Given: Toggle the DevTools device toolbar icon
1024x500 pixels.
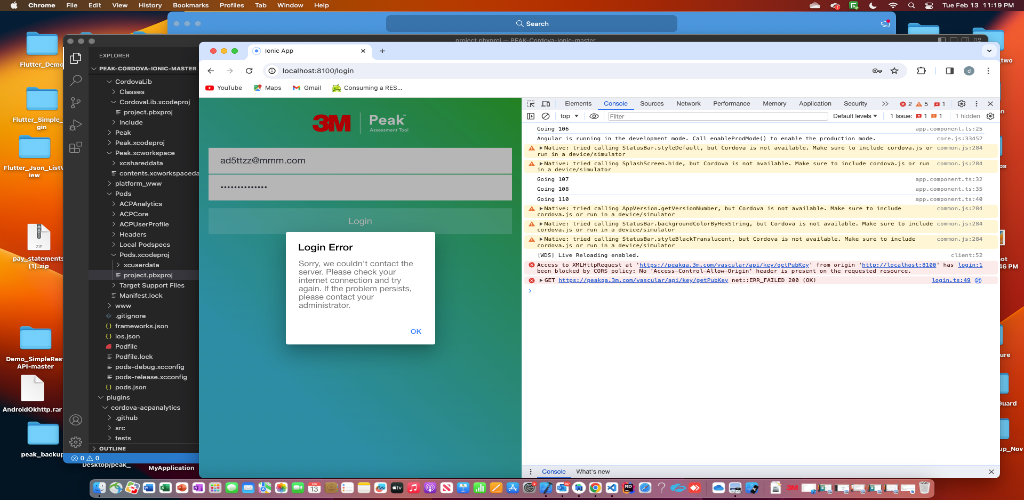Looking at the screenshot, I should 545,104.
